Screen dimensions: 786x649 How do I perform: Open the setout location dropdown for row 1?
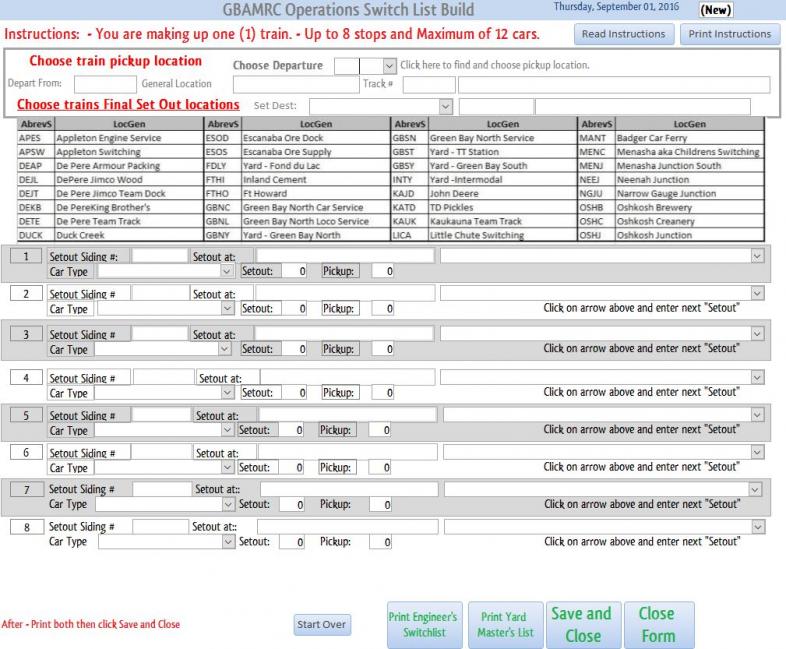coord(757,256)
